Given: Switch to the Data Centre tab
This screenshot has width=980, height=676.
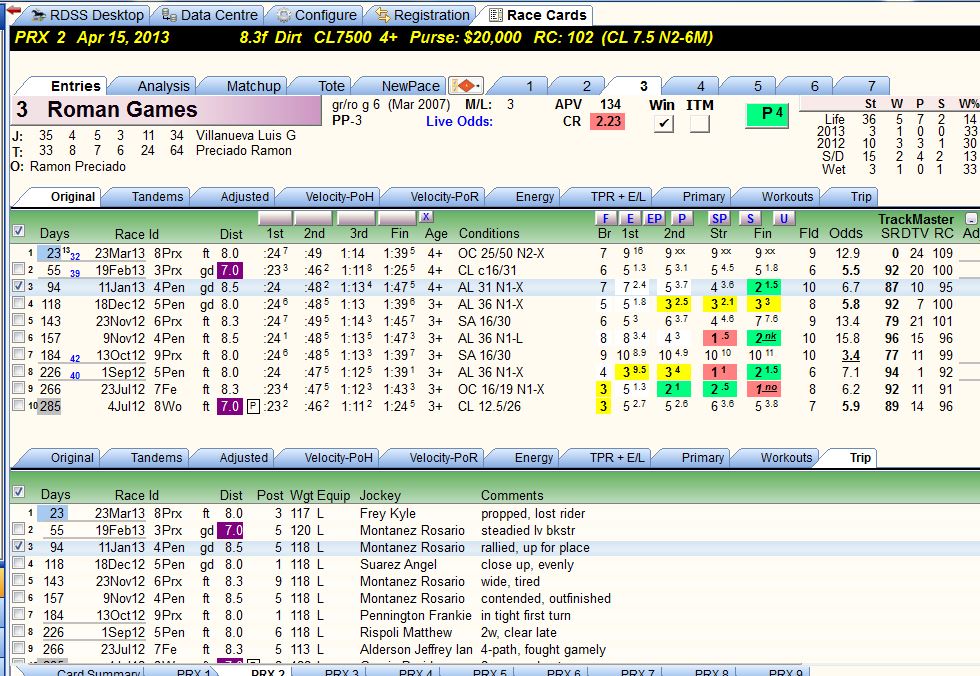Looking at the screenshot, I should [x=210, y=15].
